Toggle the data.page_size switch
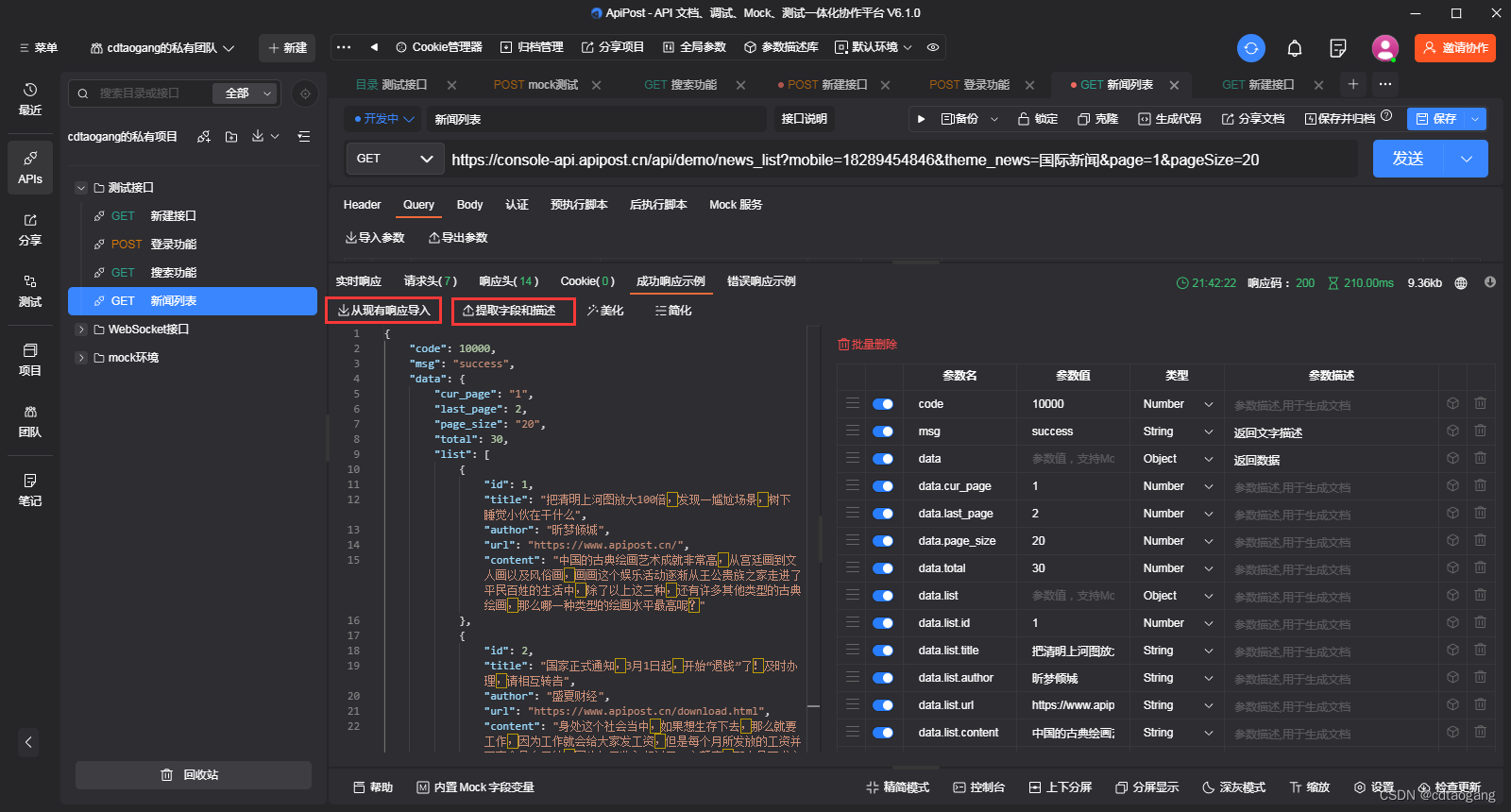This screenshot has height=812, width=1511. click(883, 541)
